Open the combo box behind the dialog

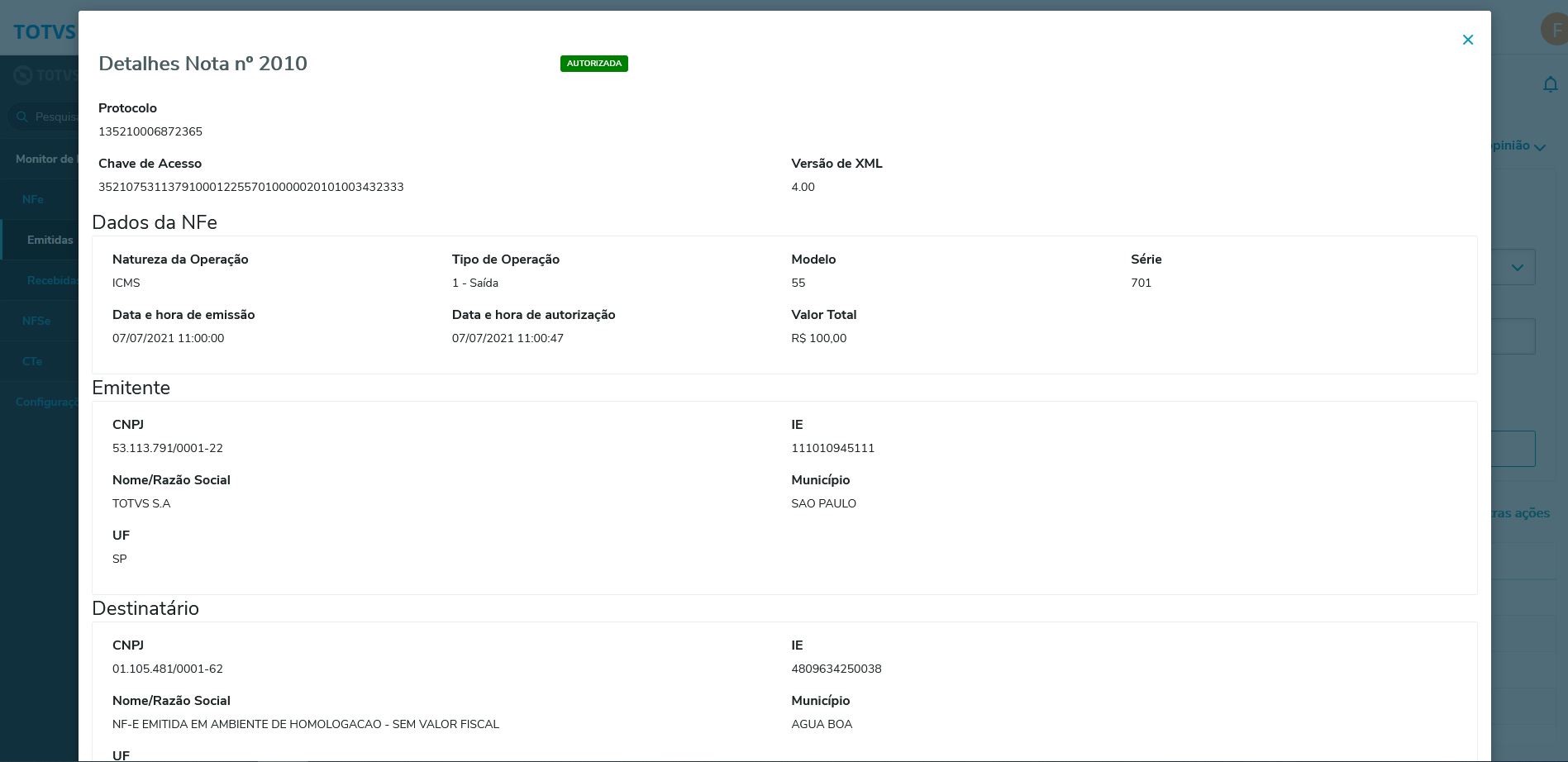click(x=1513, y=267)
